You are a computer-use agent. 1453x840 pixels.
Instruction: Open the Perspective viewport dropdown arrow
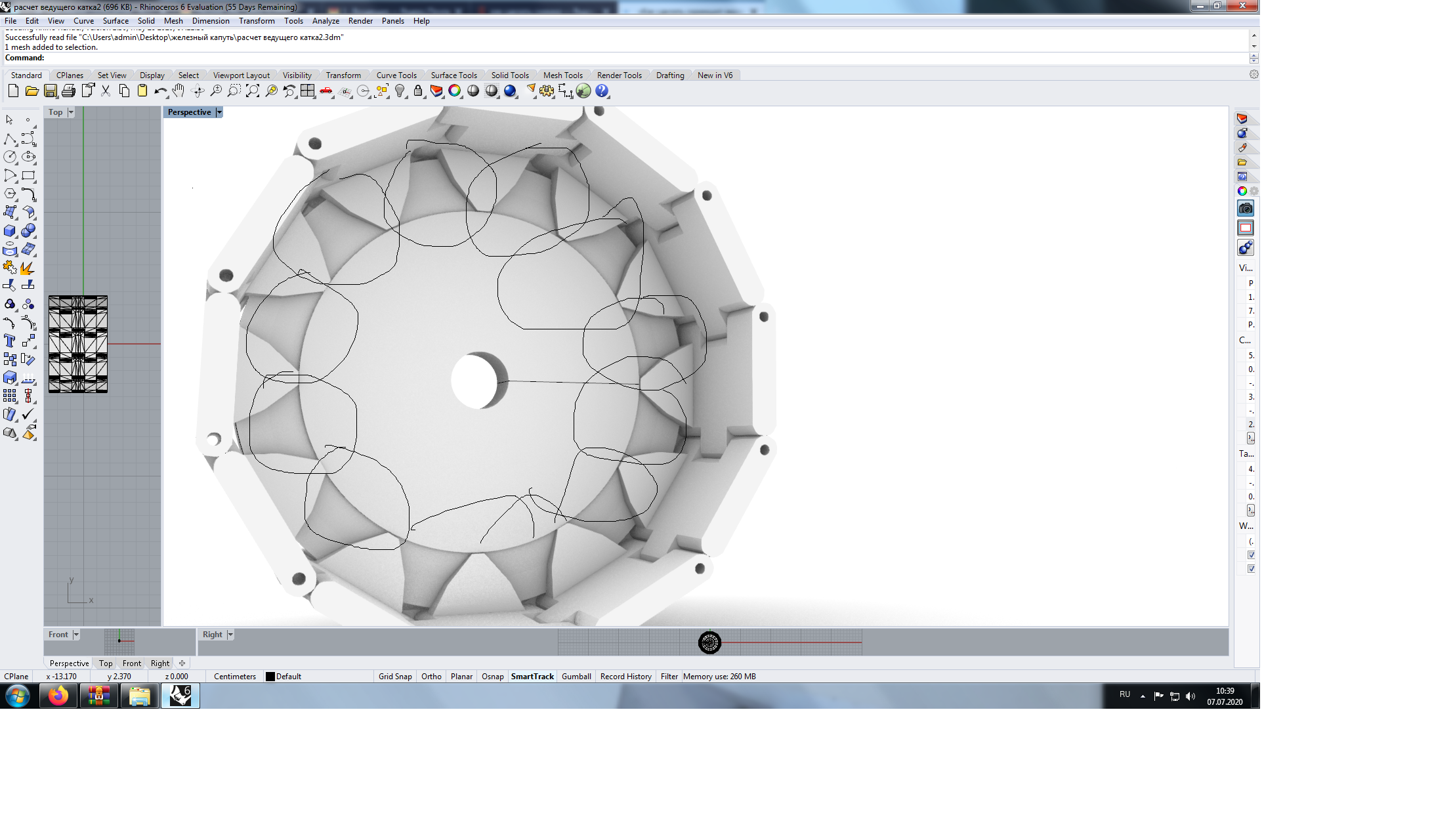219,112
